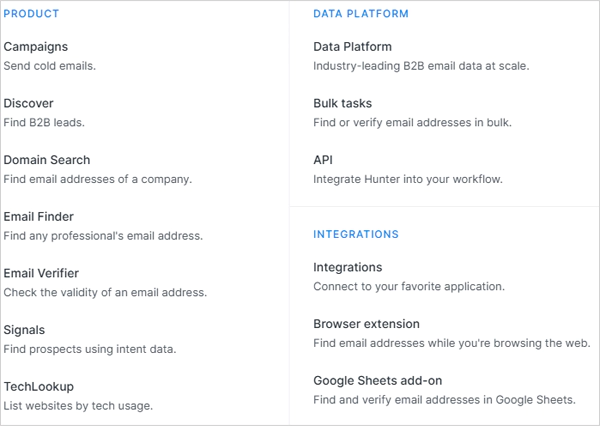
Task: Click the INTEGRATIONS section heading
Action: (356, 234)
